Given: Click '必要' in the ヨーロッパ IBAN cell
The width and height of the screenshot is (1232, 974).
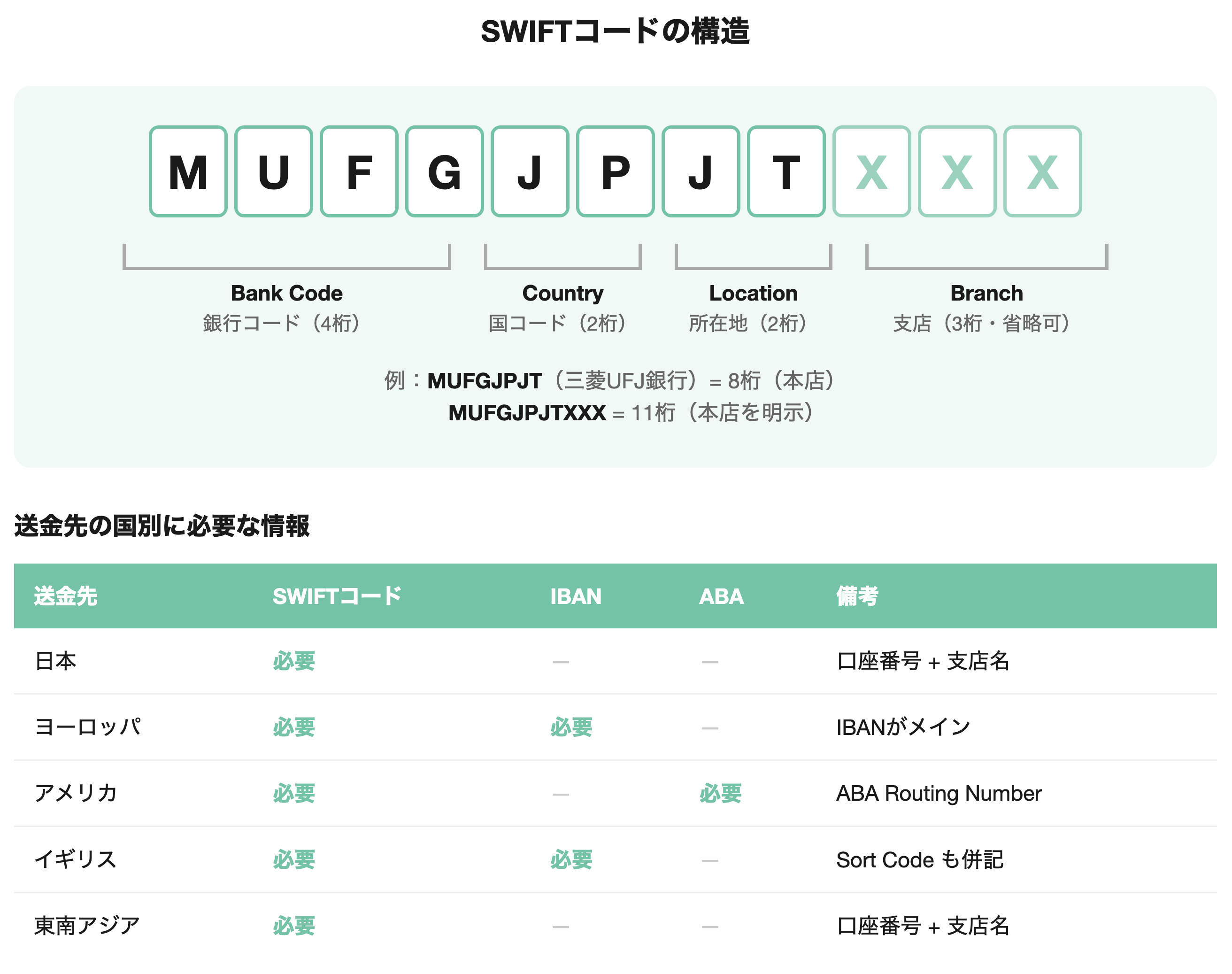Looking at the screenshot, I should 571,727.
